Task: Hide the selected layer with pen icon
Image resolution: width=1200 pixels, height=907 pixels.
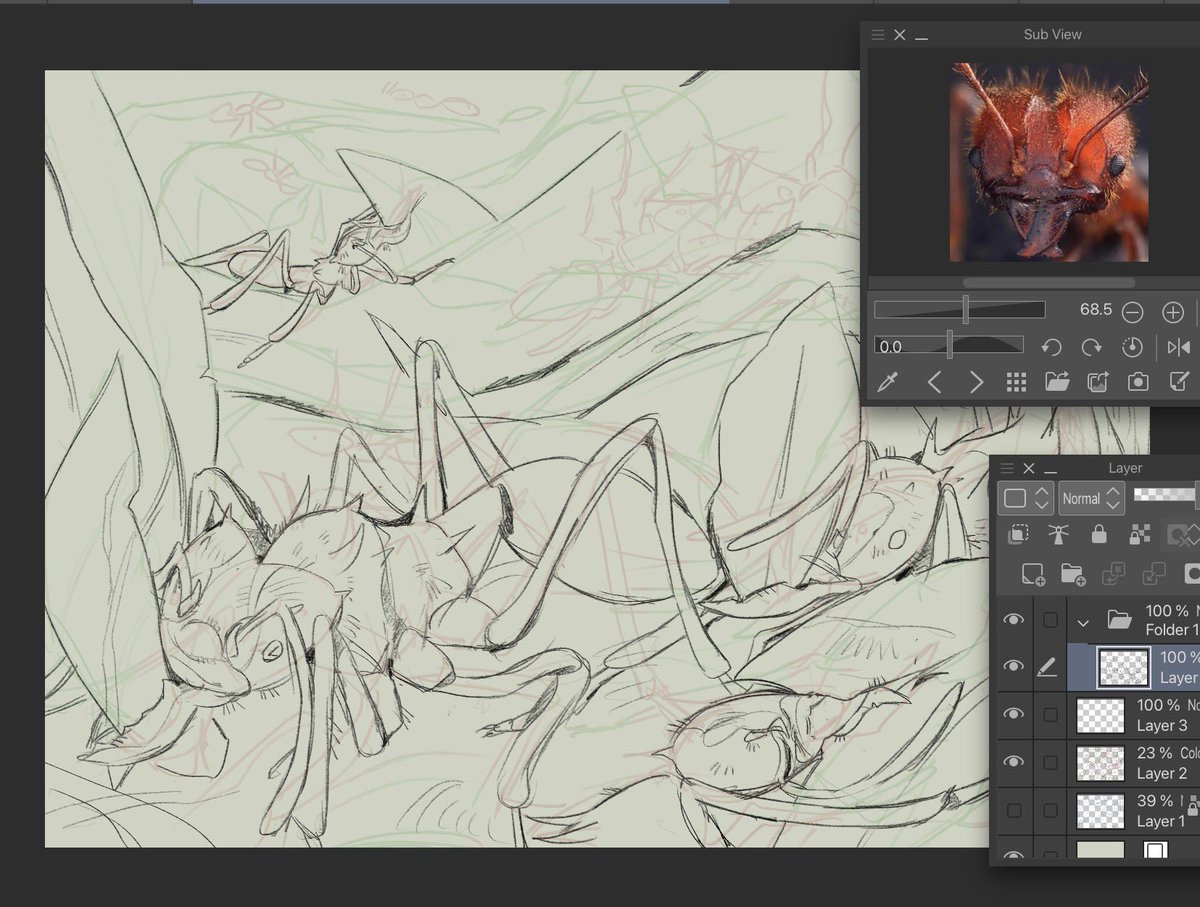Action: coord(1014,667)
